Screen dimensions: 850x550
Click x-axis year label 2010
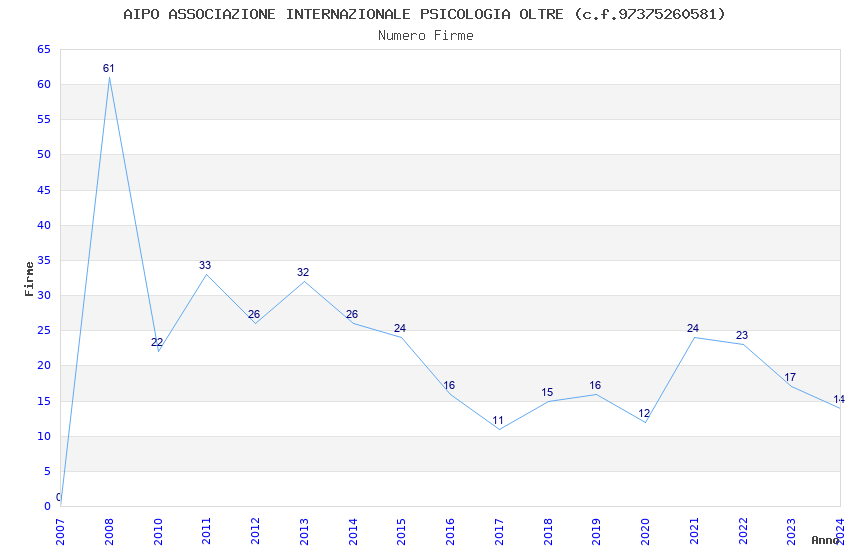158,532
